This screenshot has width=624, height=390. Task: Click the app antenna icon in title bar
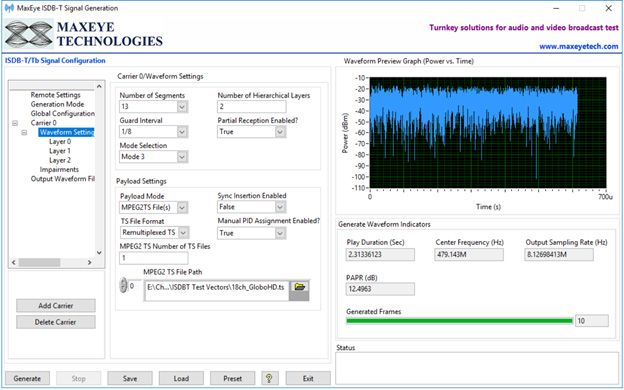[x=9, y=8]
